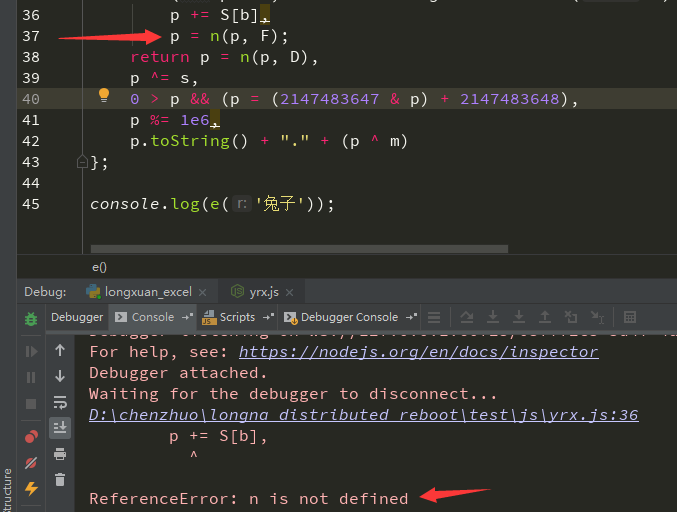Click the yrx.js:36 file path link
677x512 pixels.
click(364, 415)
